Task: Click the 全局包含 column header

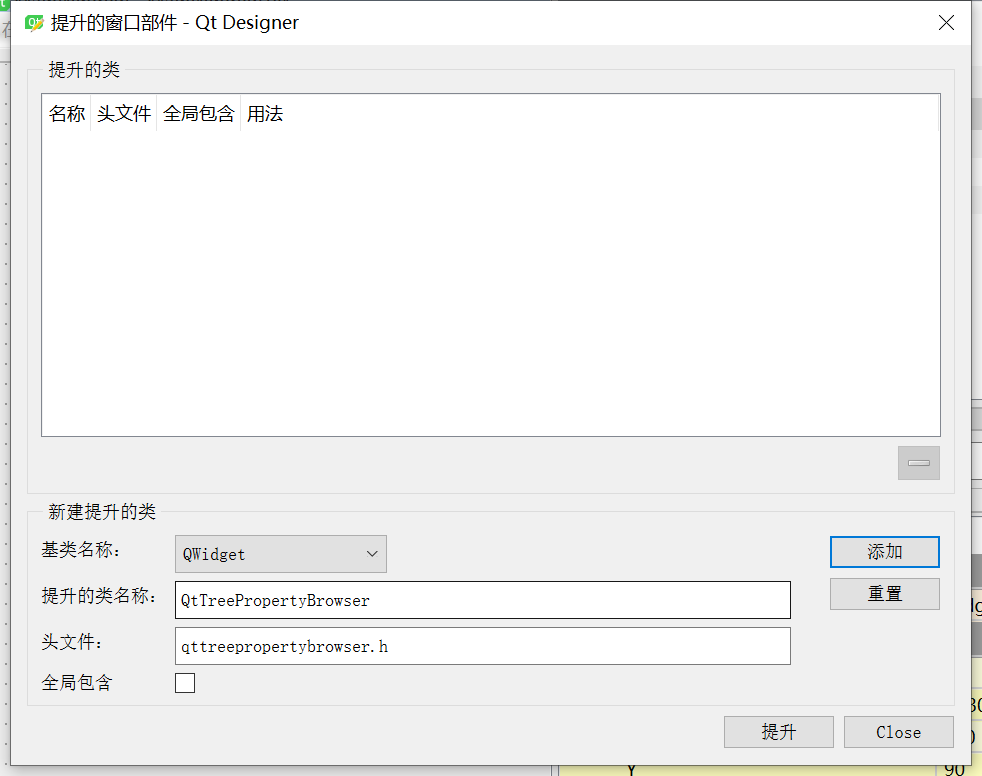Action: click(x=198, y=113)
